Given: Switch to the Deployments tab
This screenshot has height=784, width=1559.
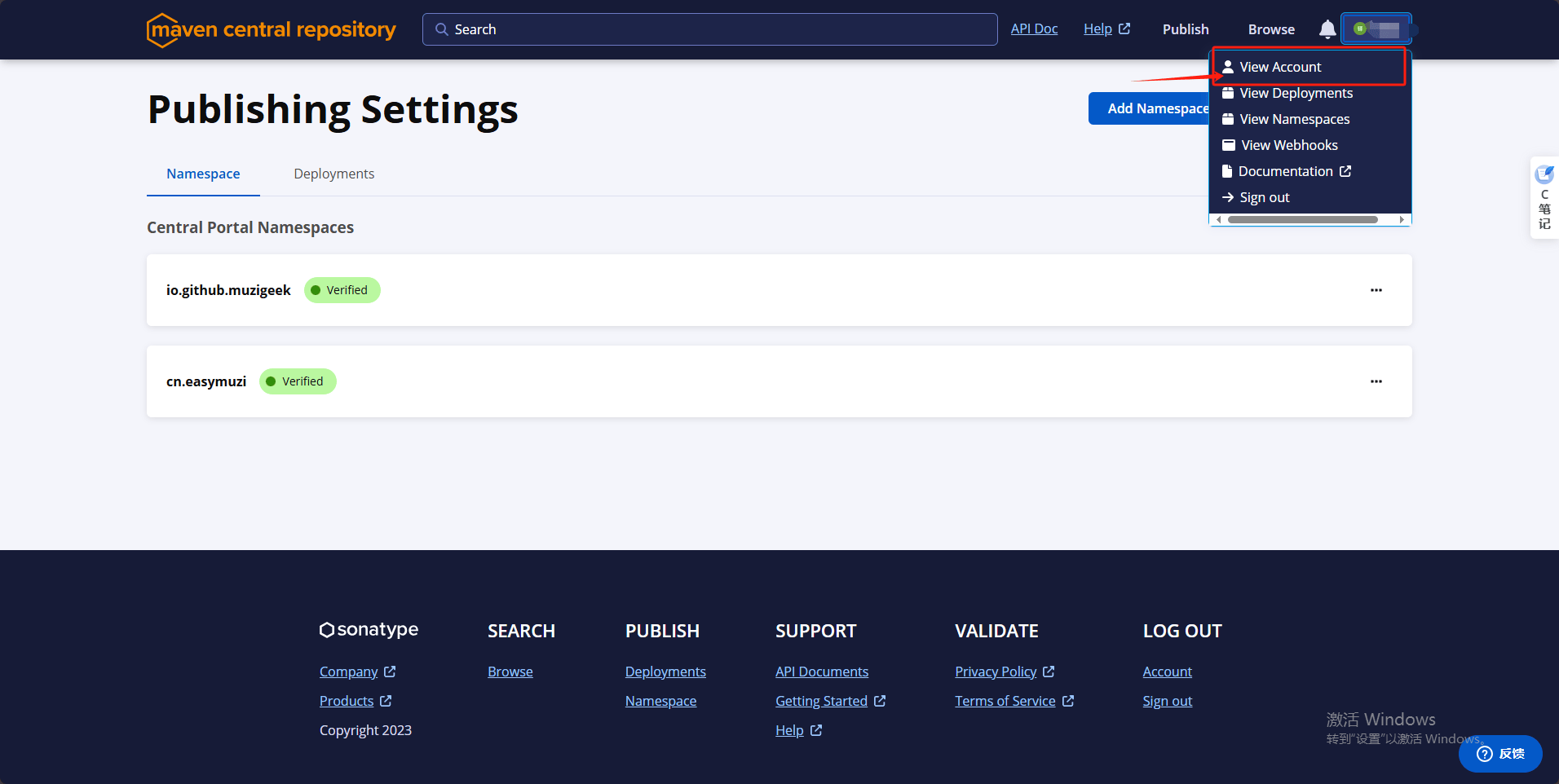Looking at the screenshot, I should point(334,174).
